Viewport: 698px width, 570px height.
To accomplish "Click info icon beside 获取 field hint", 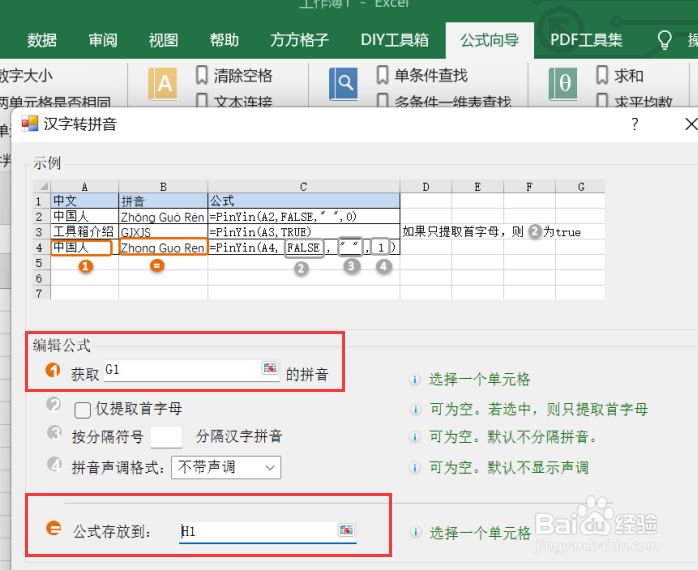I will 415,379.
